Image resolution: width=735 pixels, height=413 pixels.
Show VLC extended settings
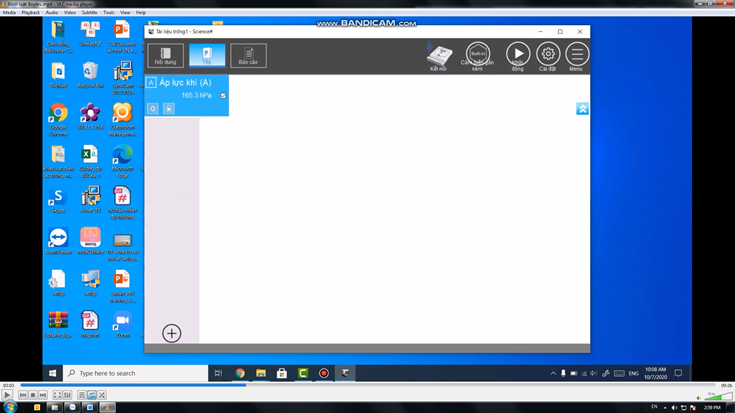[x=68, y=395]
